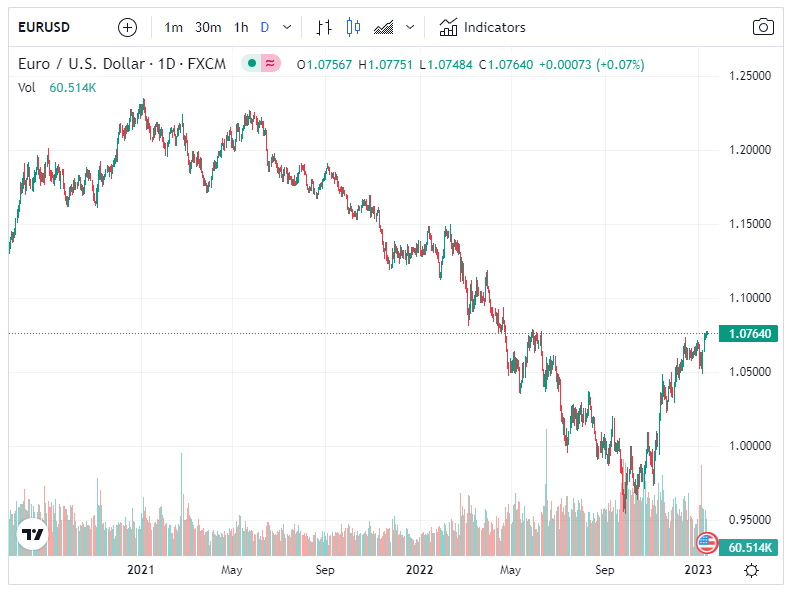Click the US flag icon by the volume label

coord(707,543)
